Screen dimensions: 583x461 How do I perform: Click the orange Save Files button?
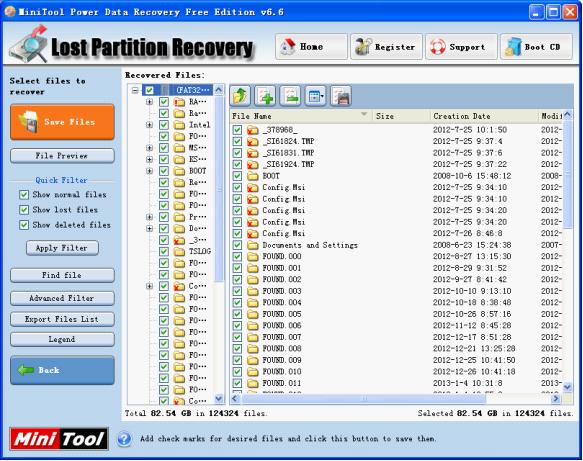point(62,122)
